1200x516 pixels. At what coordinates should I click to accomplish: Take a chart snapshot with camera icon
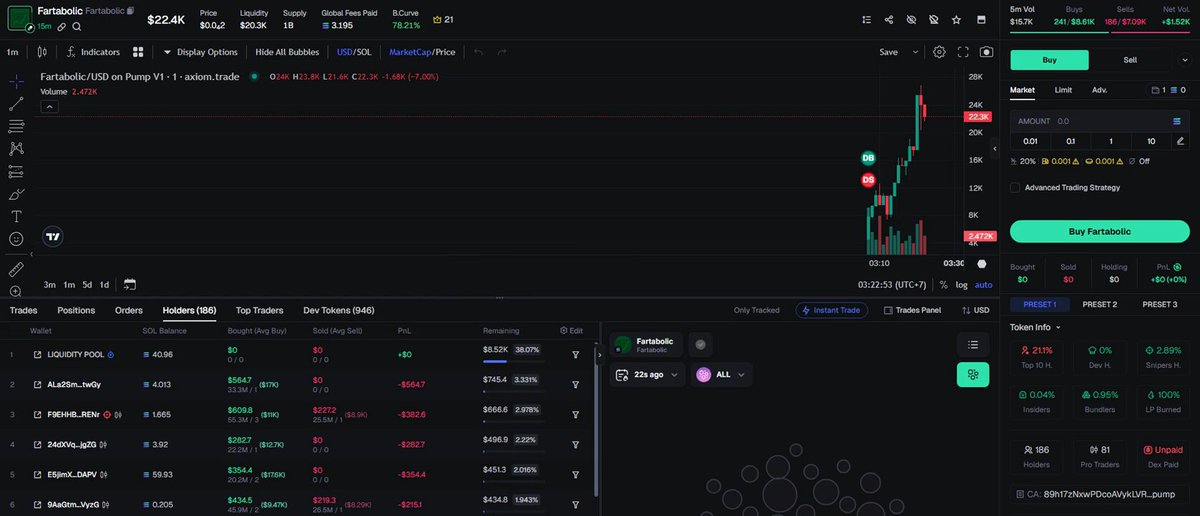point(987,52)
